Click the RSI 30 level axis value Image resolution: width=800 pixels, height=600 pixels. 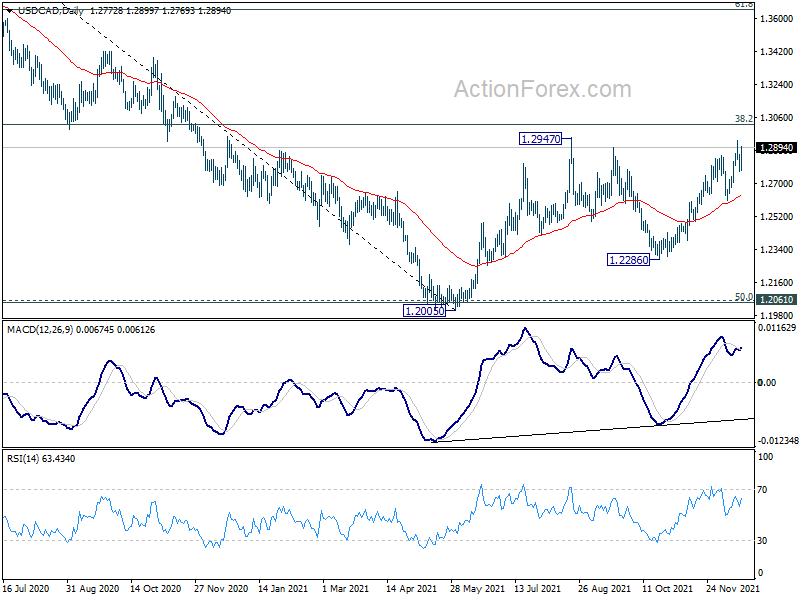pyautogui.click(x=765, y=541)
